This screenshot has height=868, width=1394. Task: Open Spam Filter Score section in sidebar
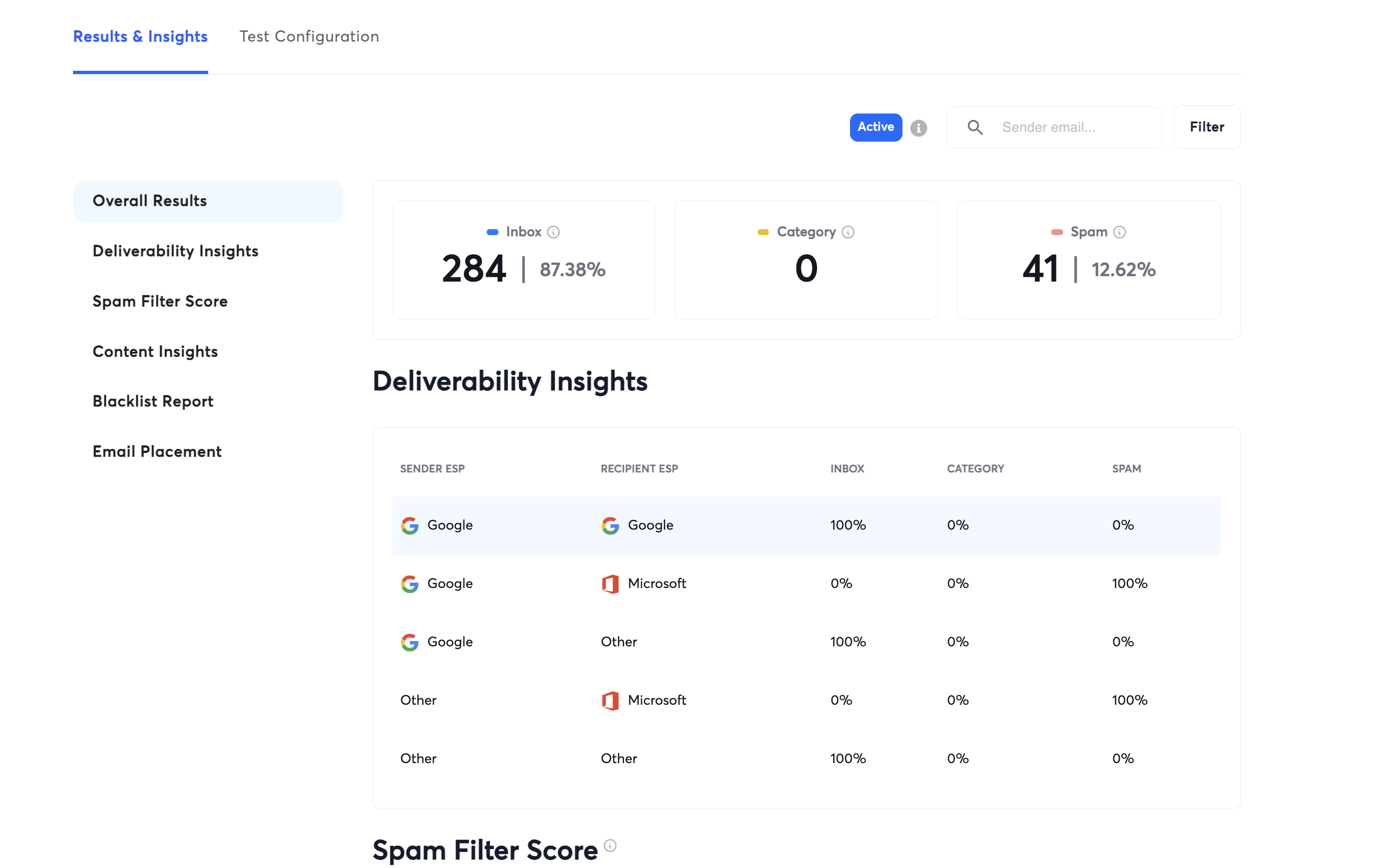coord(160,302)
